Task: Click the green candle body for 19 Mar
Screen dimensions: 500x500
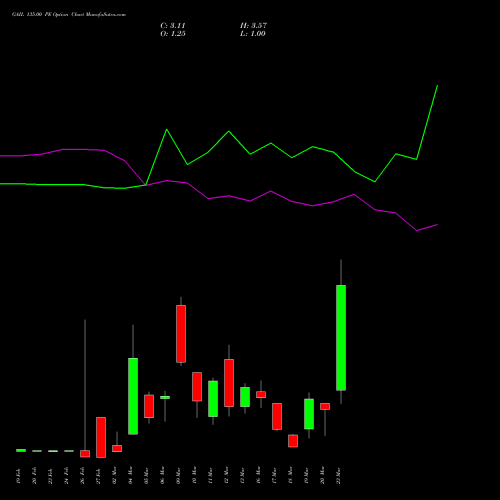Action: (x=309, y=414)
